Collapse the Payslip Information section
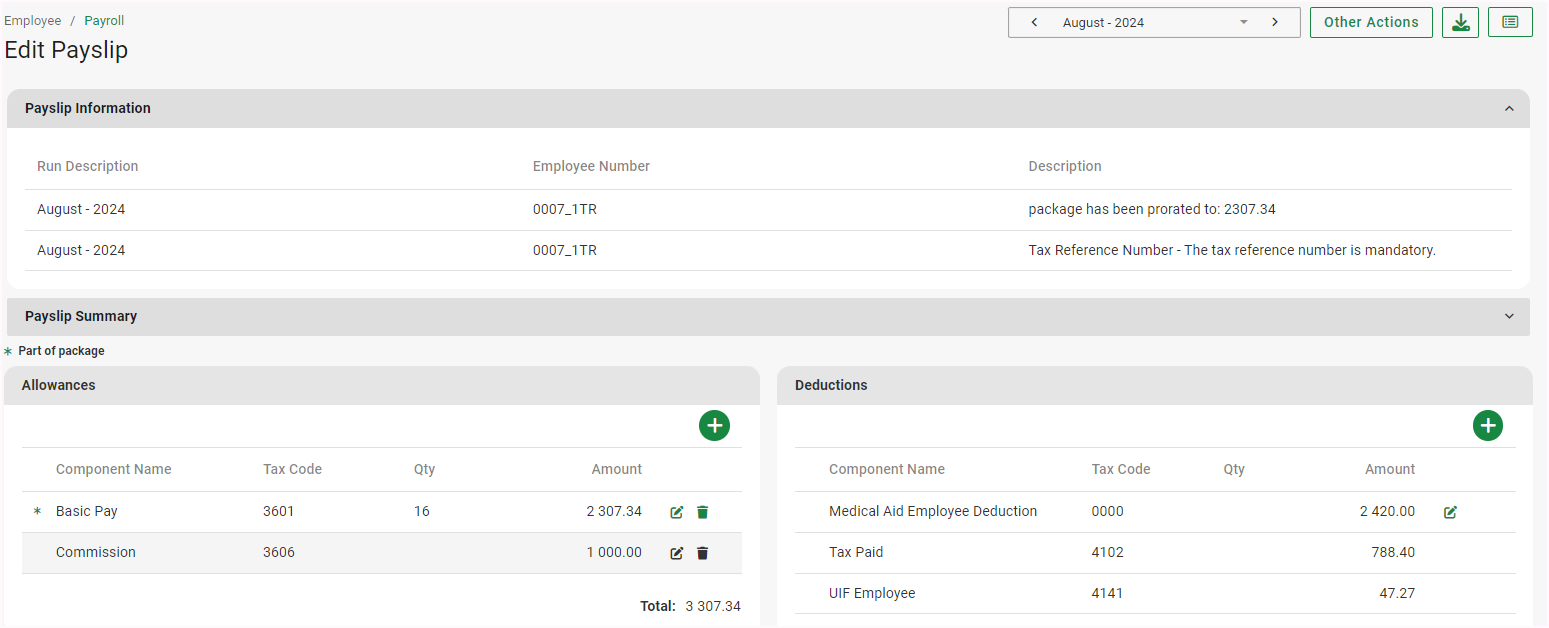The height and width of the screenshot is (628, 1549). coord(1509,109)
